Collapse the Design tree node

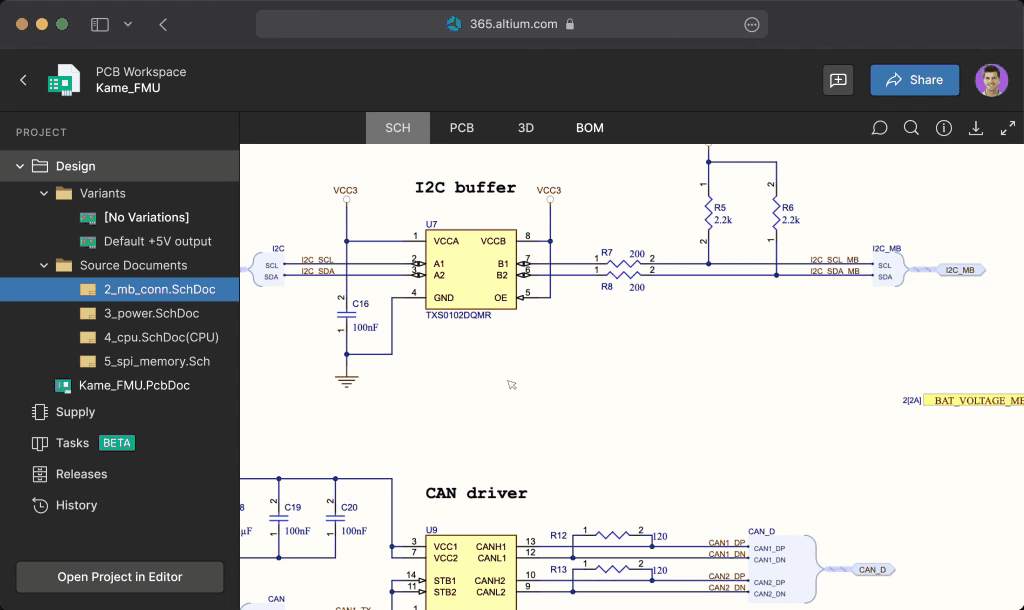click(19, 167)
